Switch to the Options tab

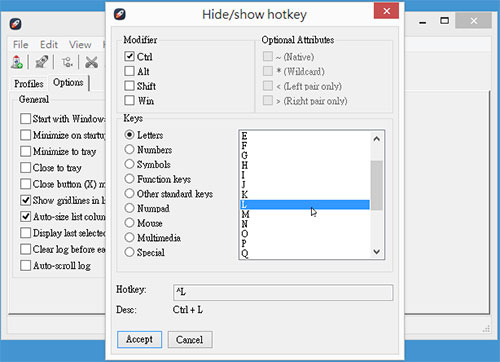pos(68,82)
